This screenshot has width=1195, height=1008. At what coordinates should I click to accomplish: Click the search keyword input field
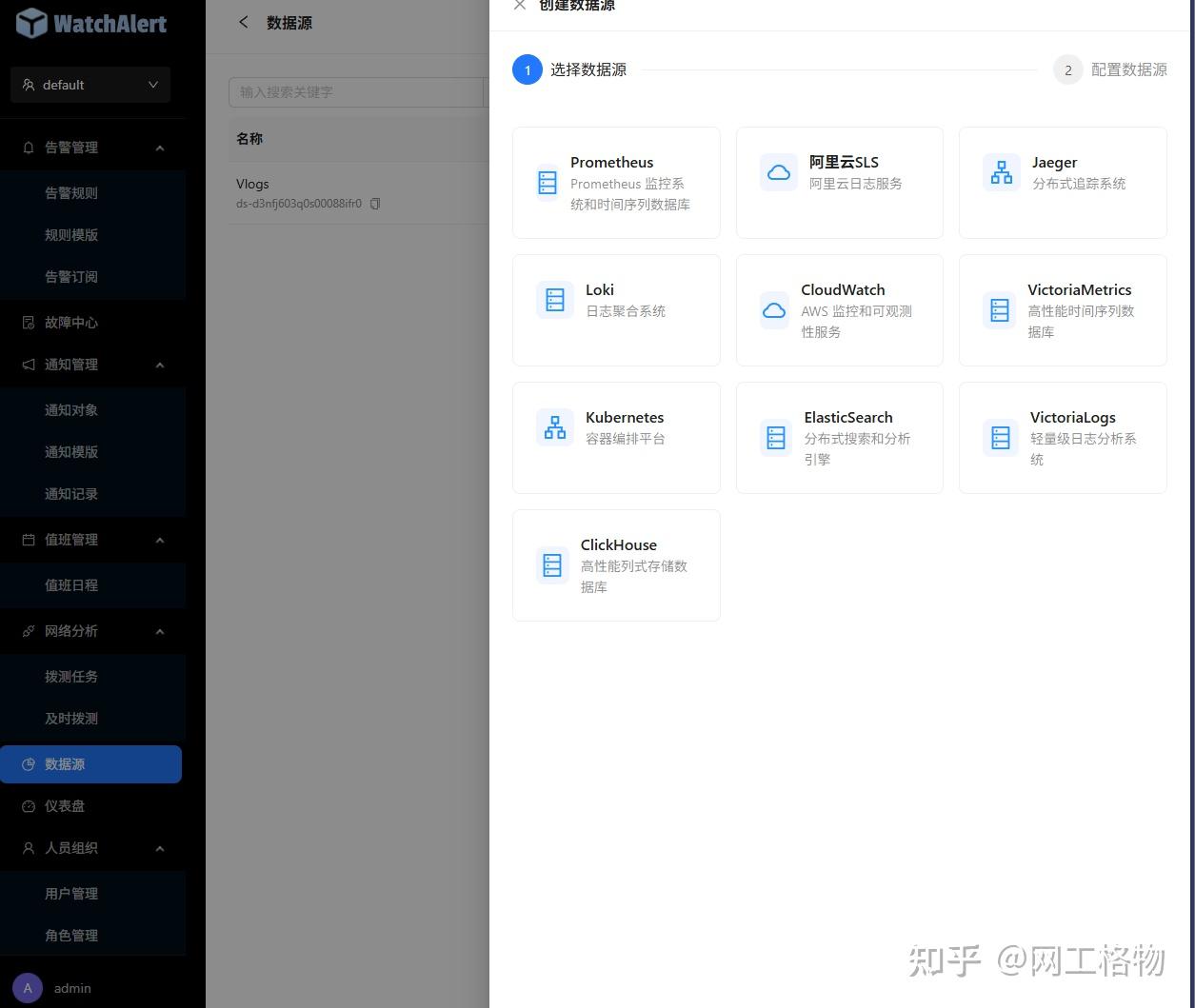click(357, 92)
